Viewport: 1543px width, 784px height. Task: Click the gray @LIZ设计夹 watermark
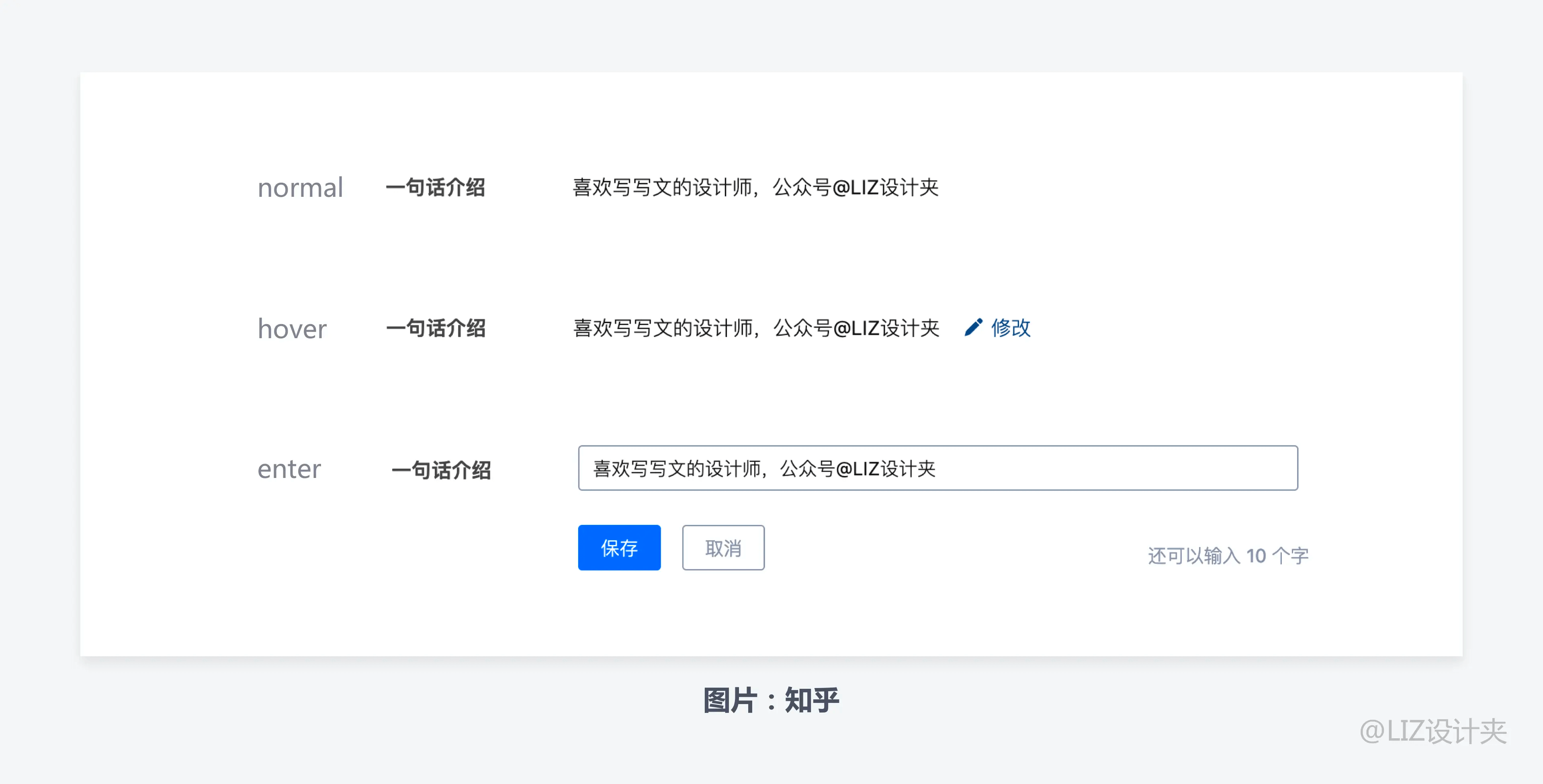(1433, 731)
